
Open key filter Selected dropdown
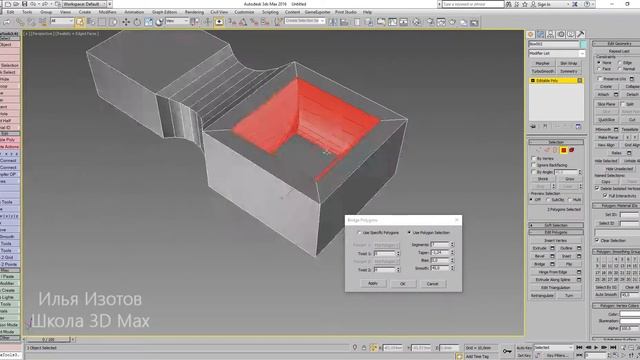click(553, 347)
